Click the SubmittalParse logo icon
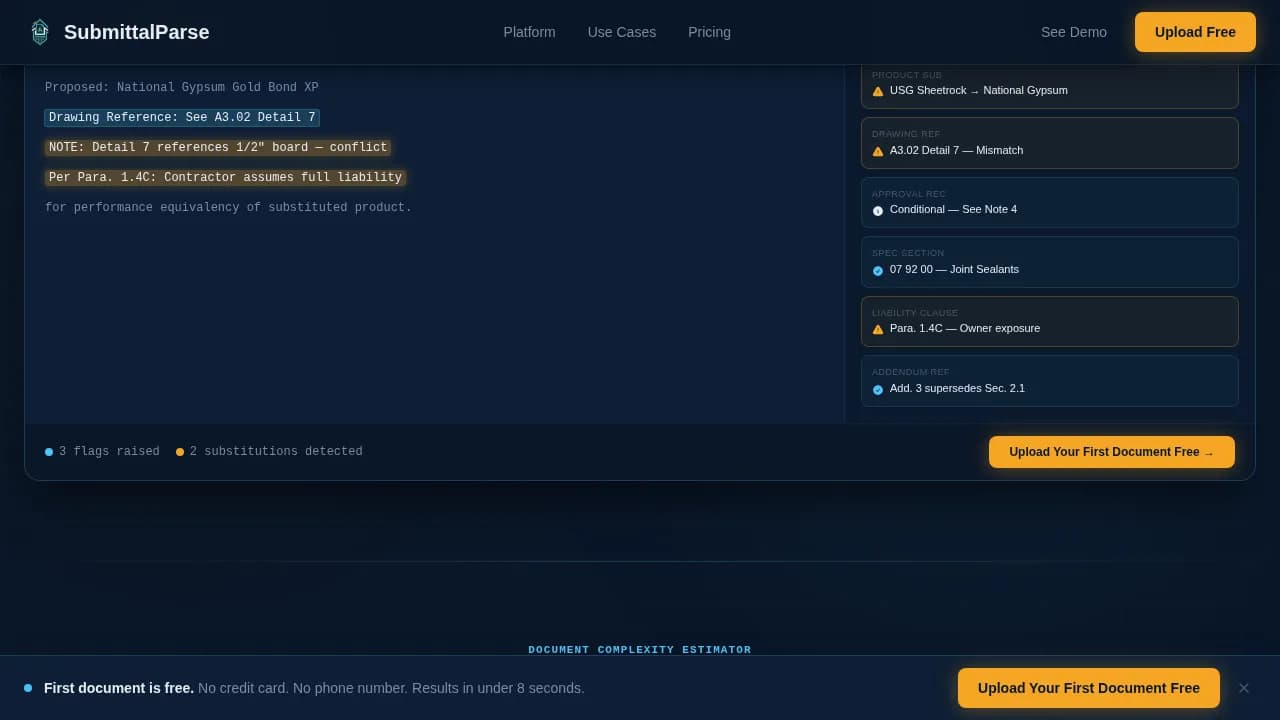Viewport: 1280px width, 720px height. coord(40,32)
